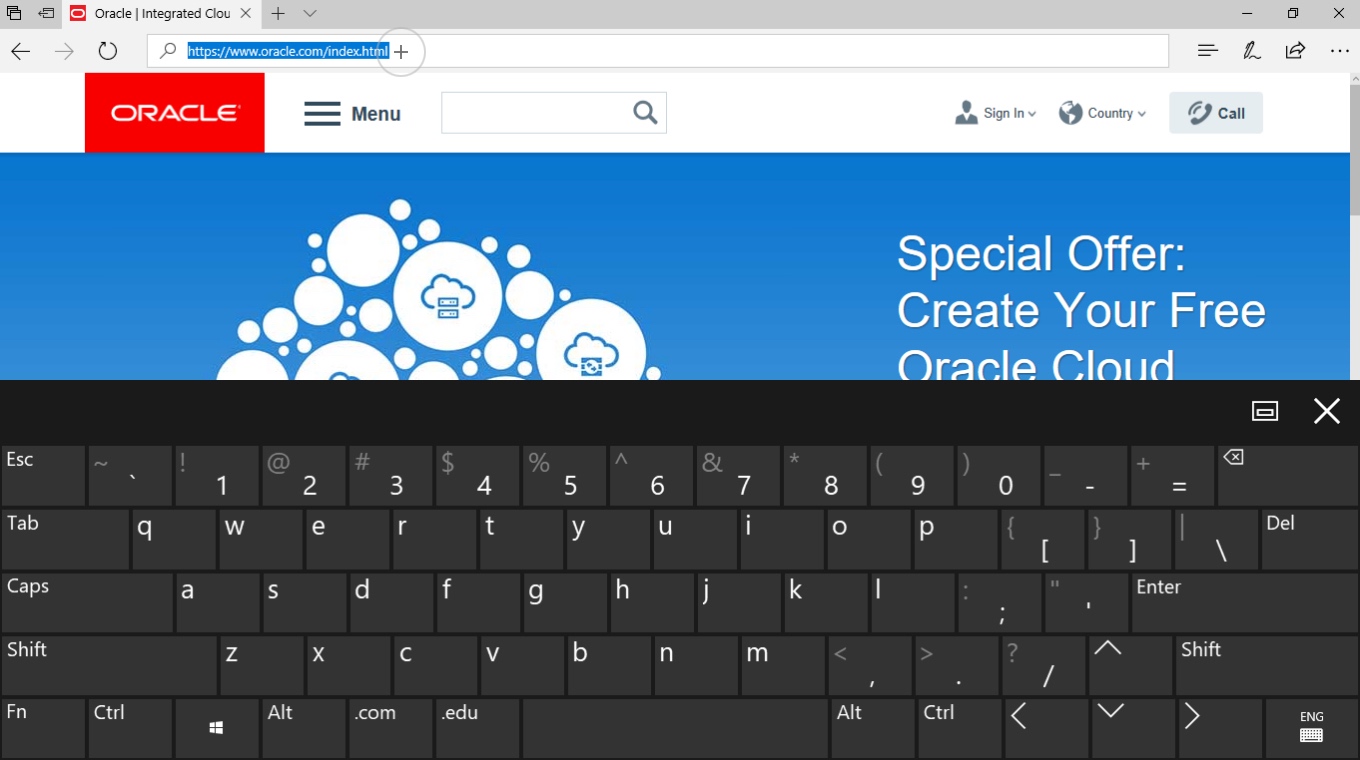Open the Edge reading list hub icon

[1208, 51]
